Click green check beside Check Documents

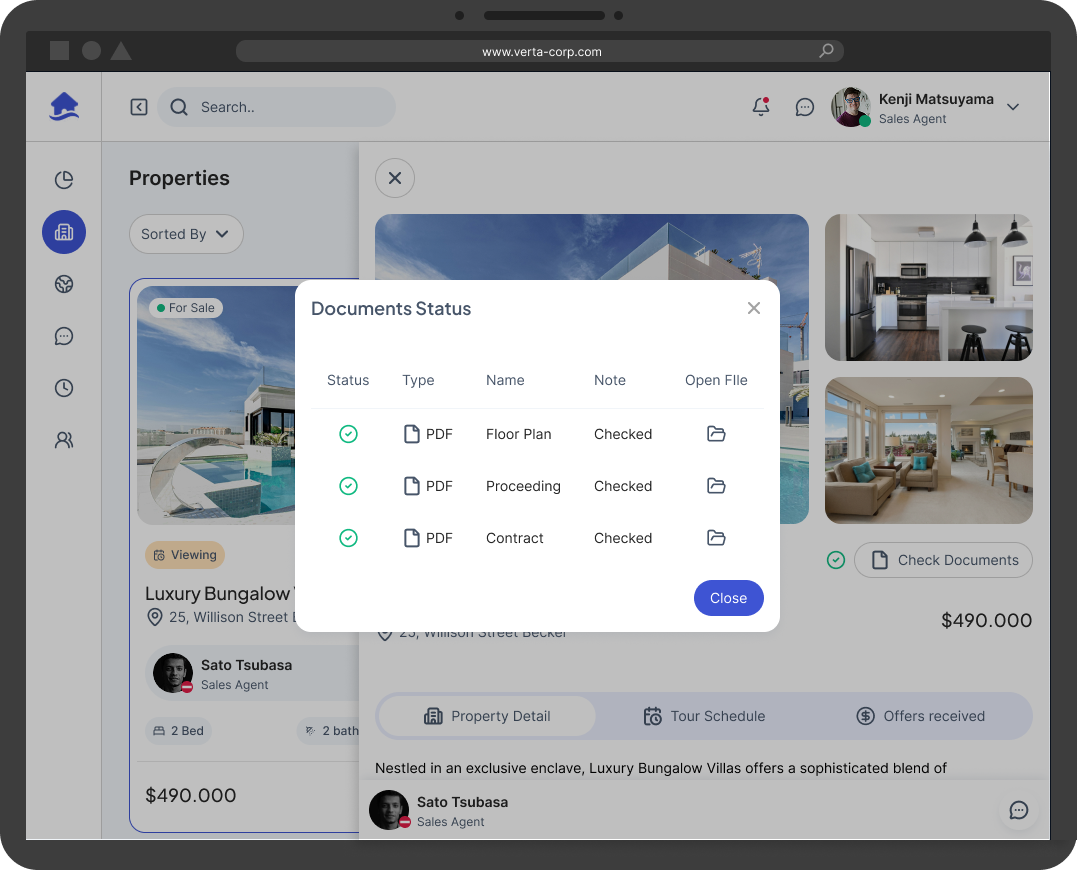(x=835, y=560)
